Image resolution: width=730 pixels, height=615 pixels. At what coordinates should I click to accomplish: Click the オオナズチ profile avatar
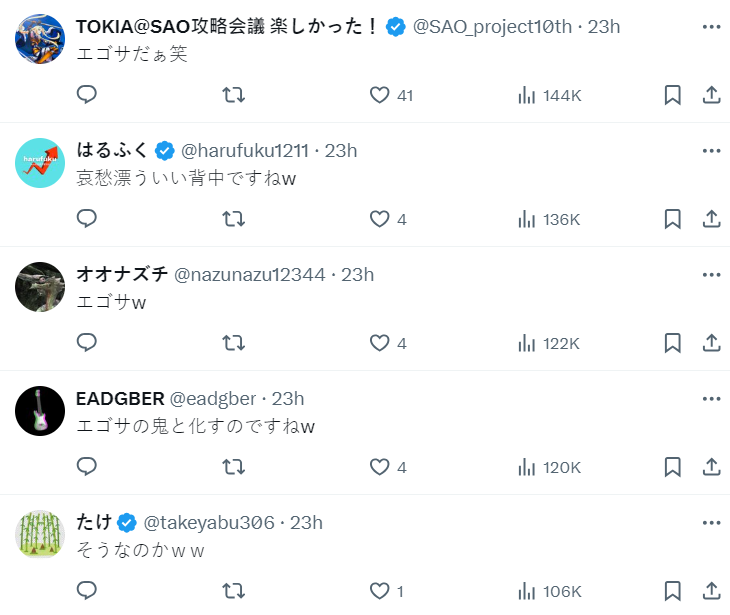(40, 287)
